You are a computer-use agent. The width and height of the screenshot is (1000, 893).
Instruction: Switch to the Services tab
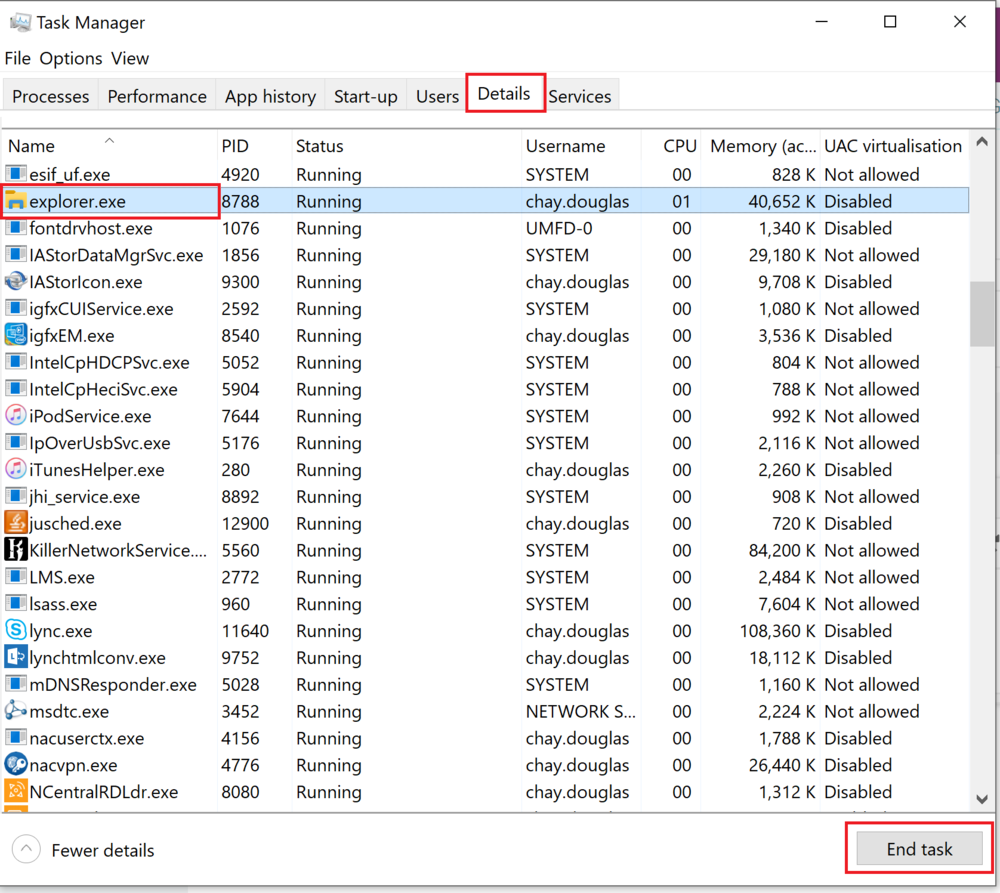coord(580,96)
